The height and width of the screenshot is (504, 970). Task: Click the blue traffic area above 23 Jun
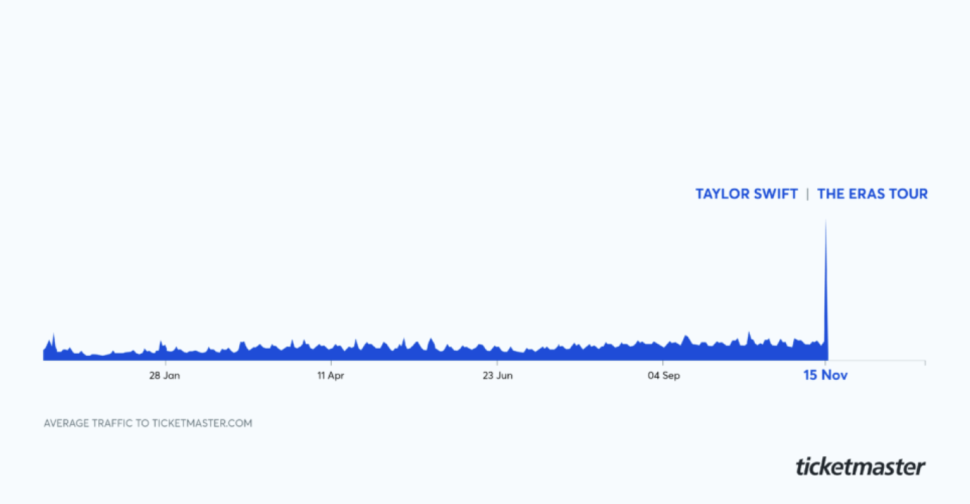click(x=497, y=354)
